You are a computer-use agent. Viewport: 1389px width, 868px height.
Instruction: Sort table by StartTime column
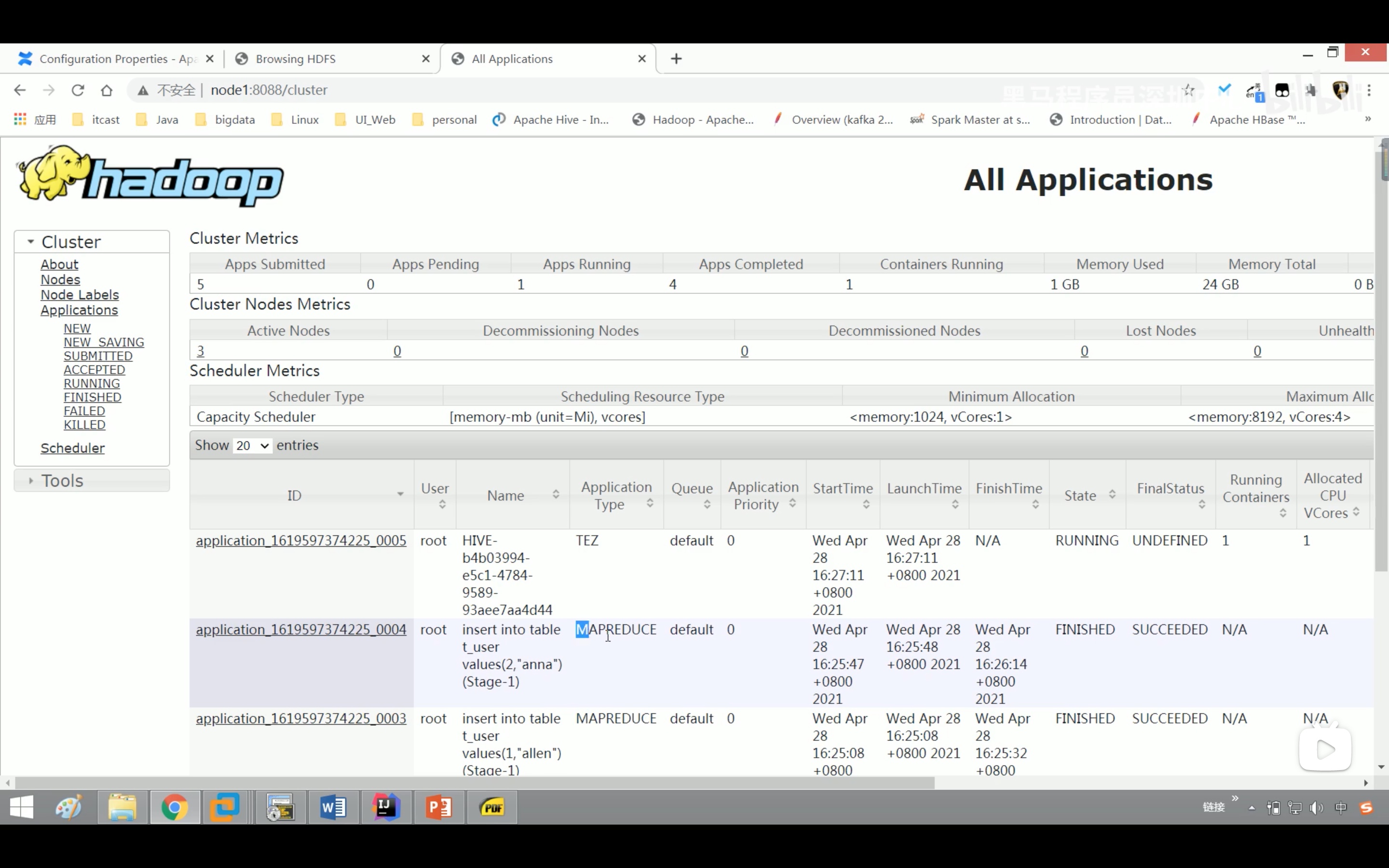point(843,495)
